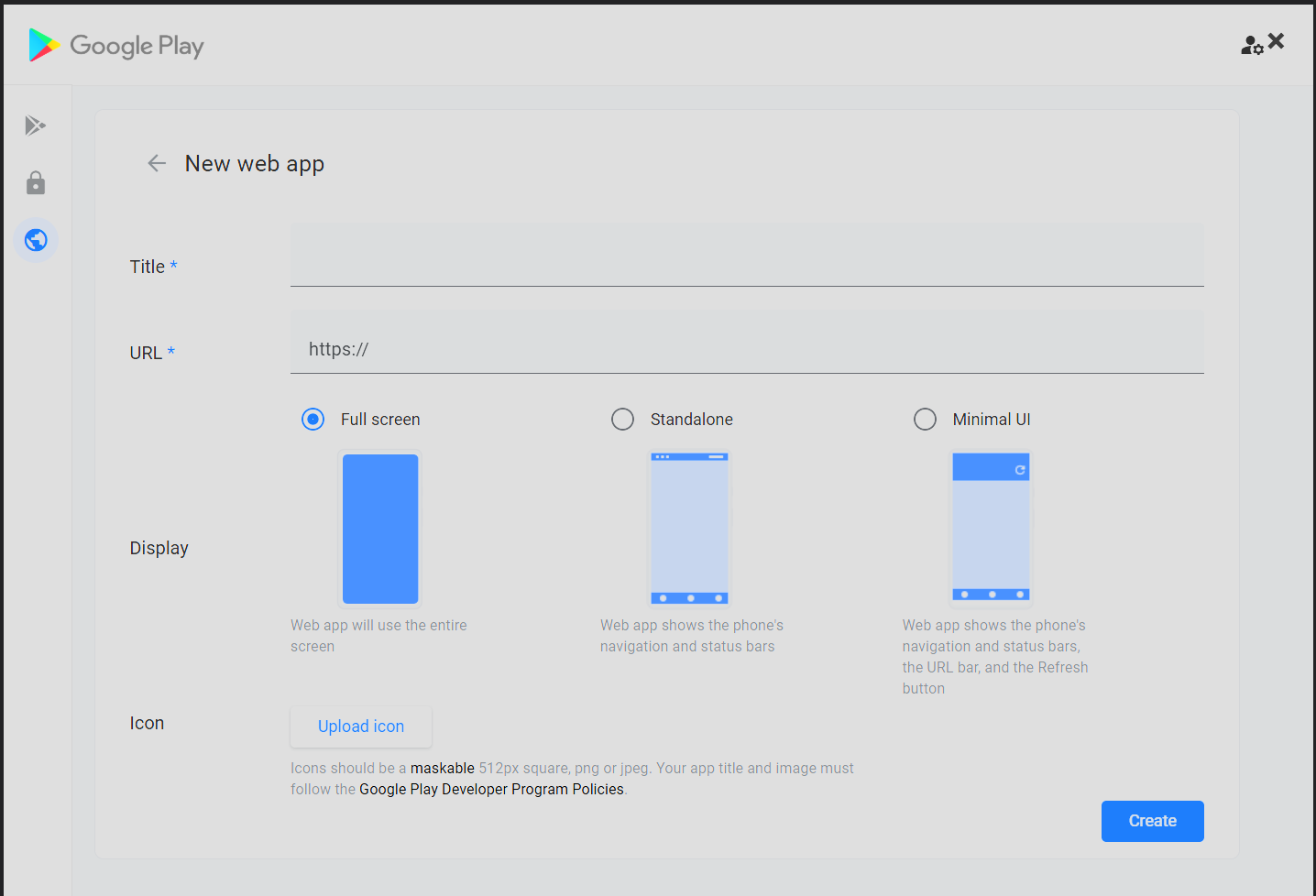Click the 'URL bar, and the Refresh button' description

995,657
